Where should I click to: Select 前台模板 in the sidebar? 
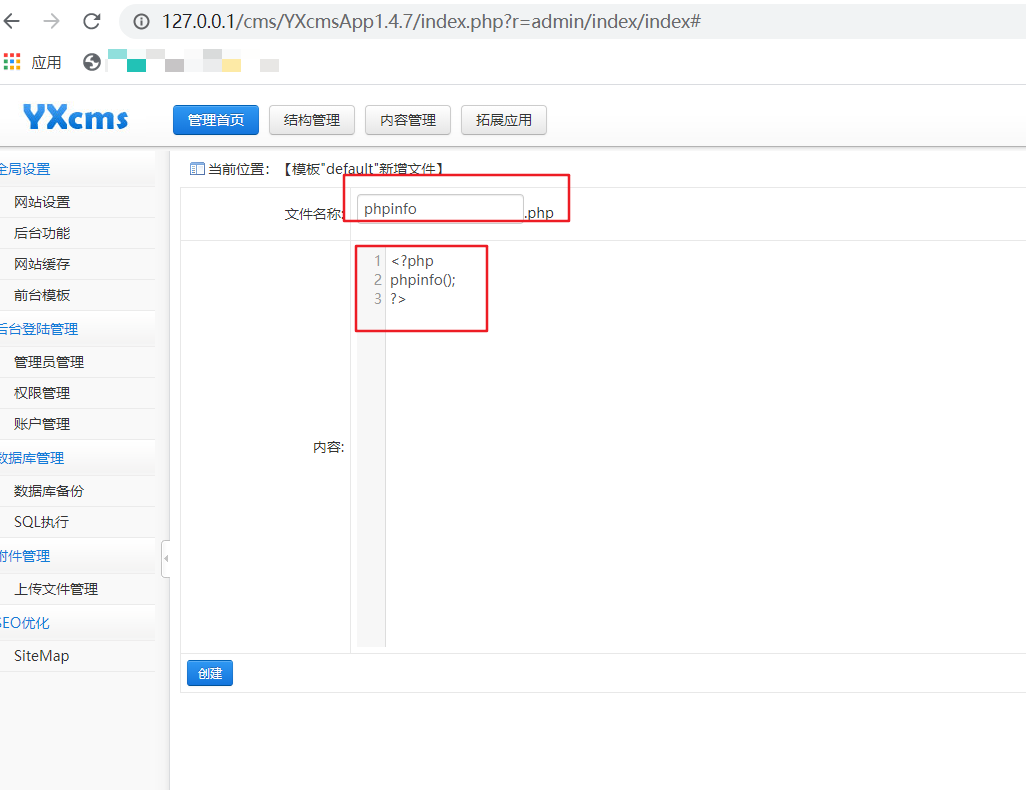pyautogui.click(x=42, y=295)
